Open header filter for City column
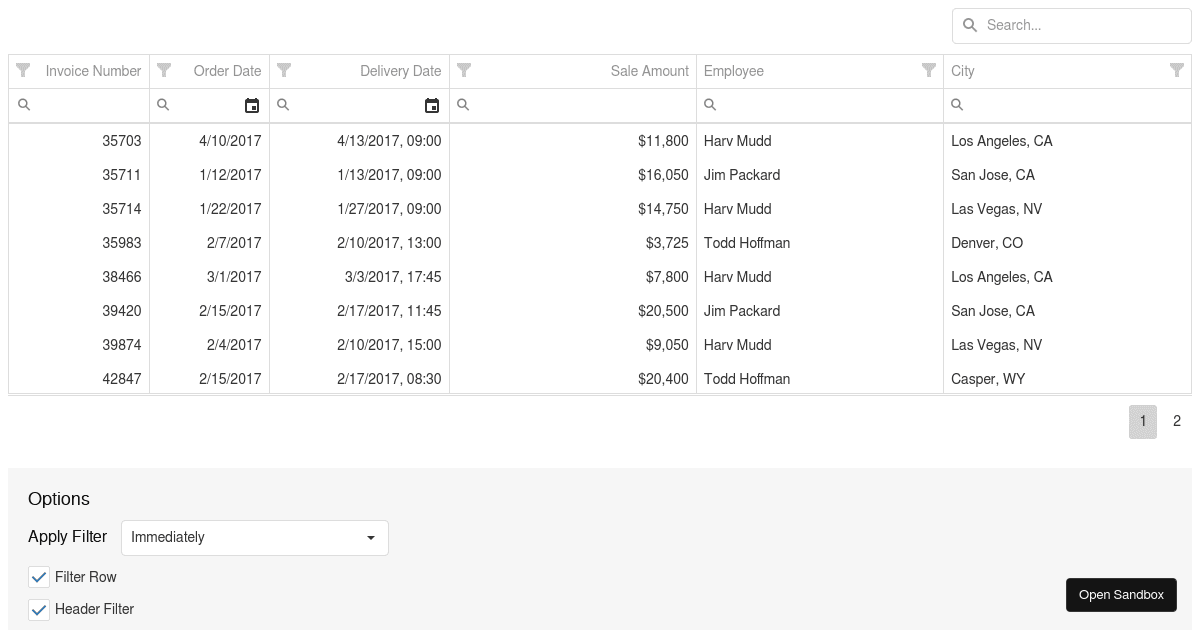 pyautogui.click(x=1177, y=71)
